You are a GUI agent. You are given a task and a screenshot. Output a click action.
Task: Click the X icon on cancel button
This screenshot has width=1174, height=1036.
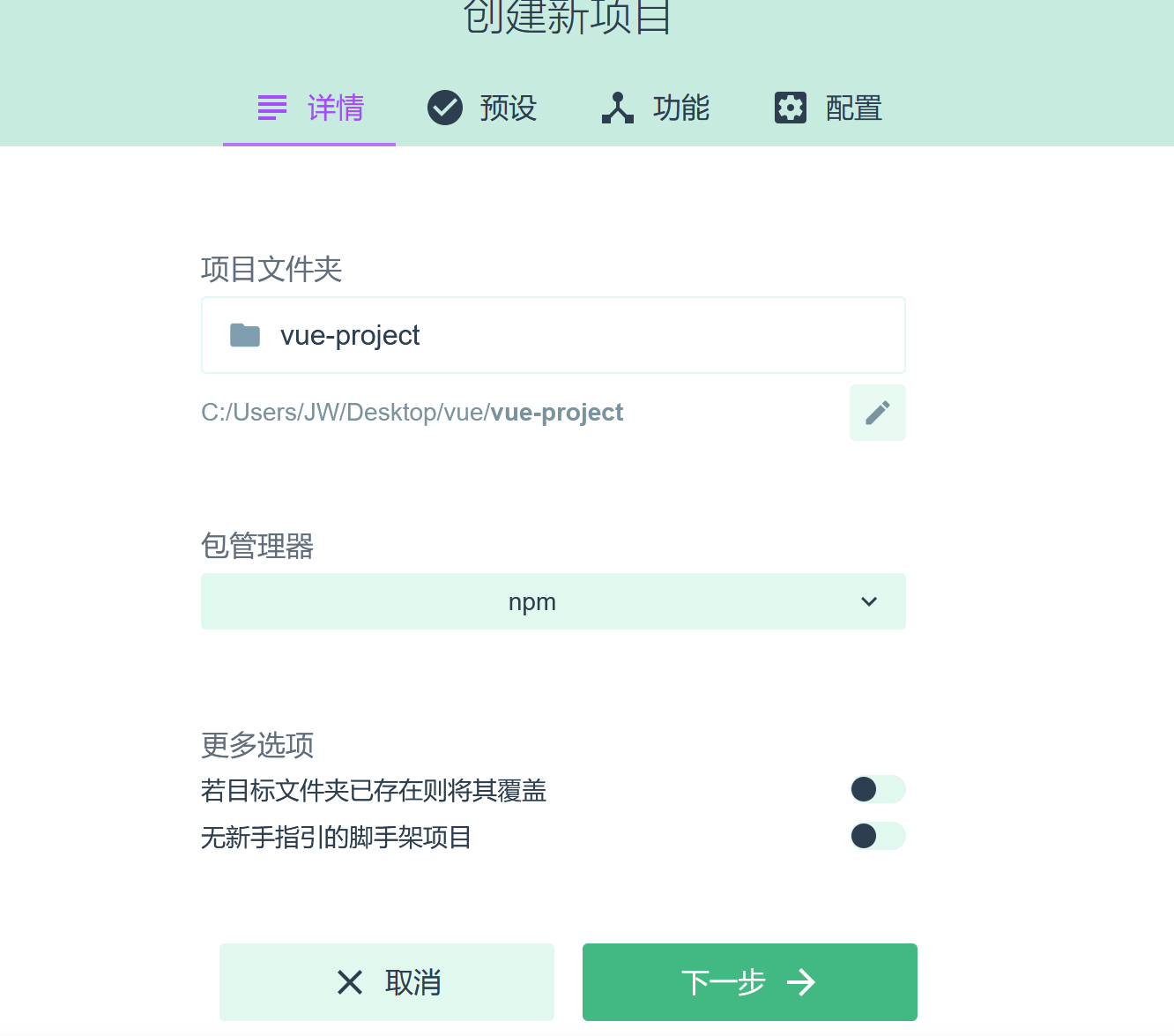point(350,982)
